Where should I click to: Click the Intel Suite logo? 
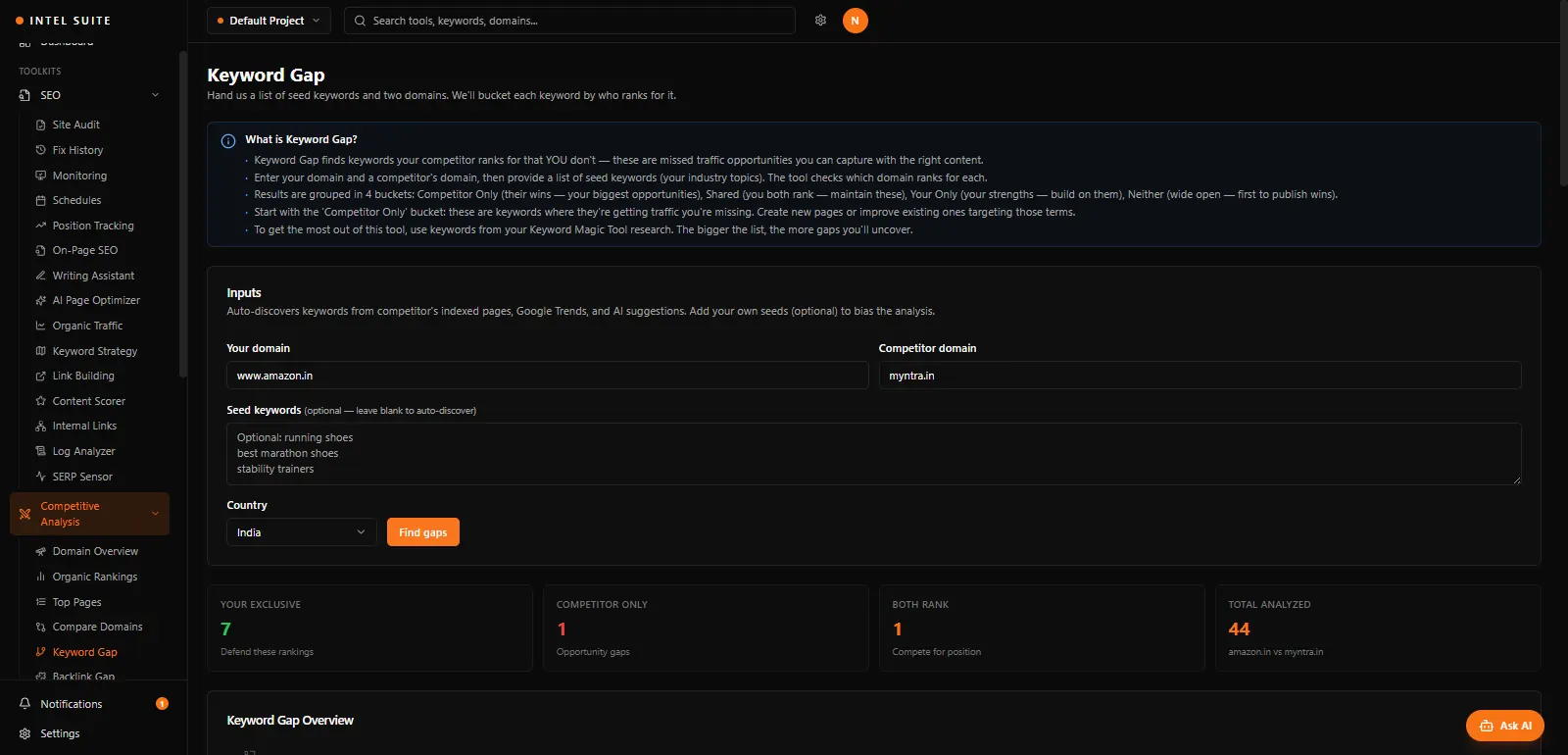point(64,21)
